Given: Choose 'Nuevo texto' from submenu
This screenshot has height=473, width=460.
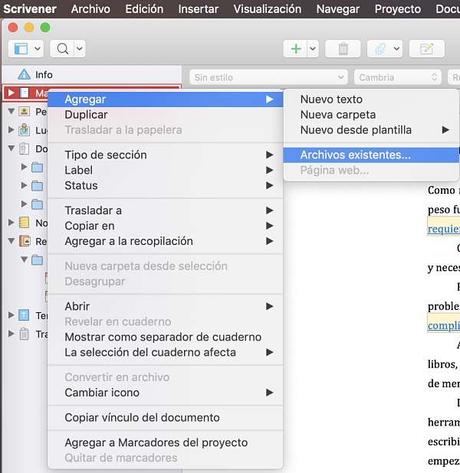Looking at the screenshot, I should click(371, 99).
